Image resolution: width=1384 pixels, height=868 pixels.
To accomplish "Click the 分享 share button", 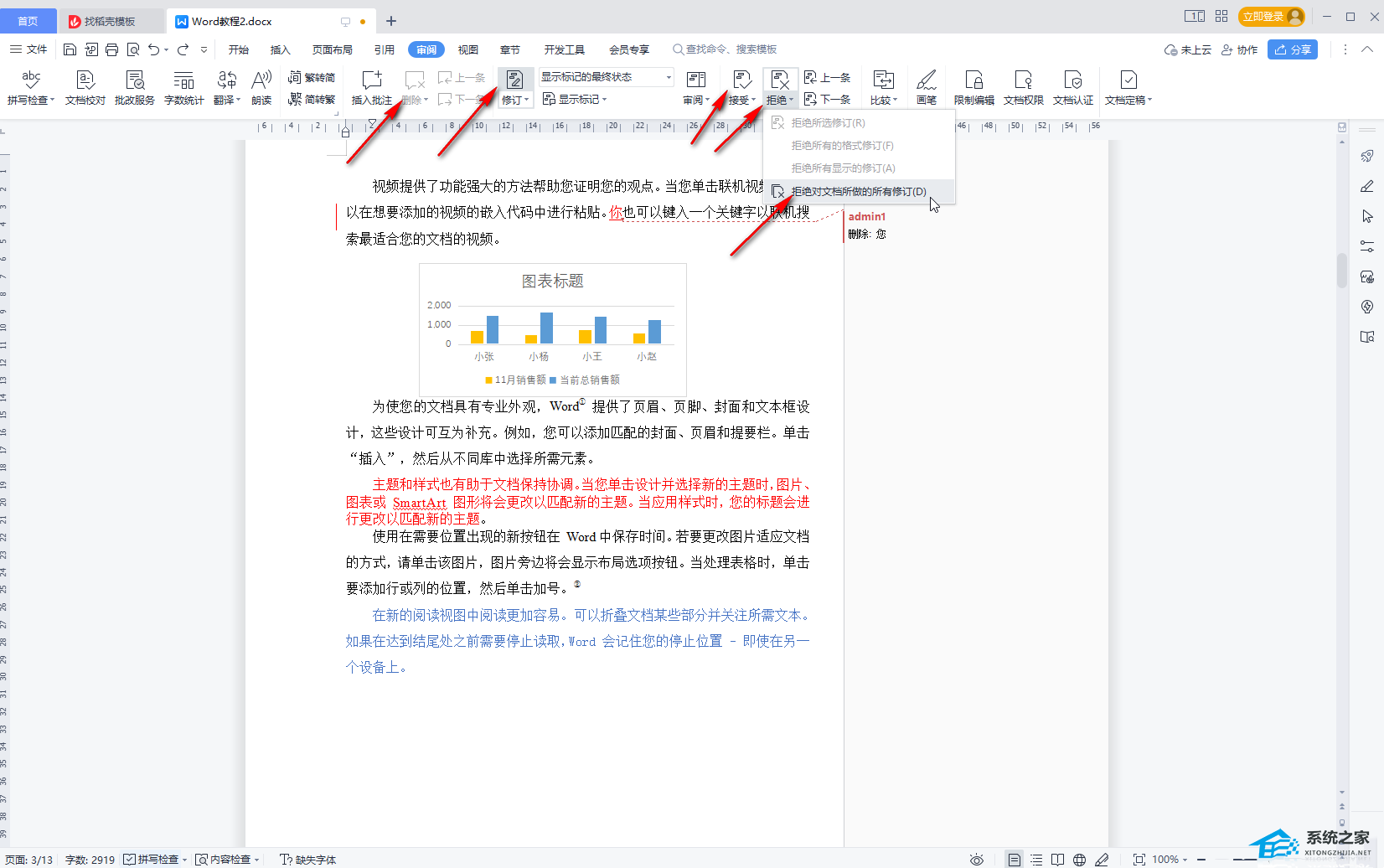I will 1292,49.
